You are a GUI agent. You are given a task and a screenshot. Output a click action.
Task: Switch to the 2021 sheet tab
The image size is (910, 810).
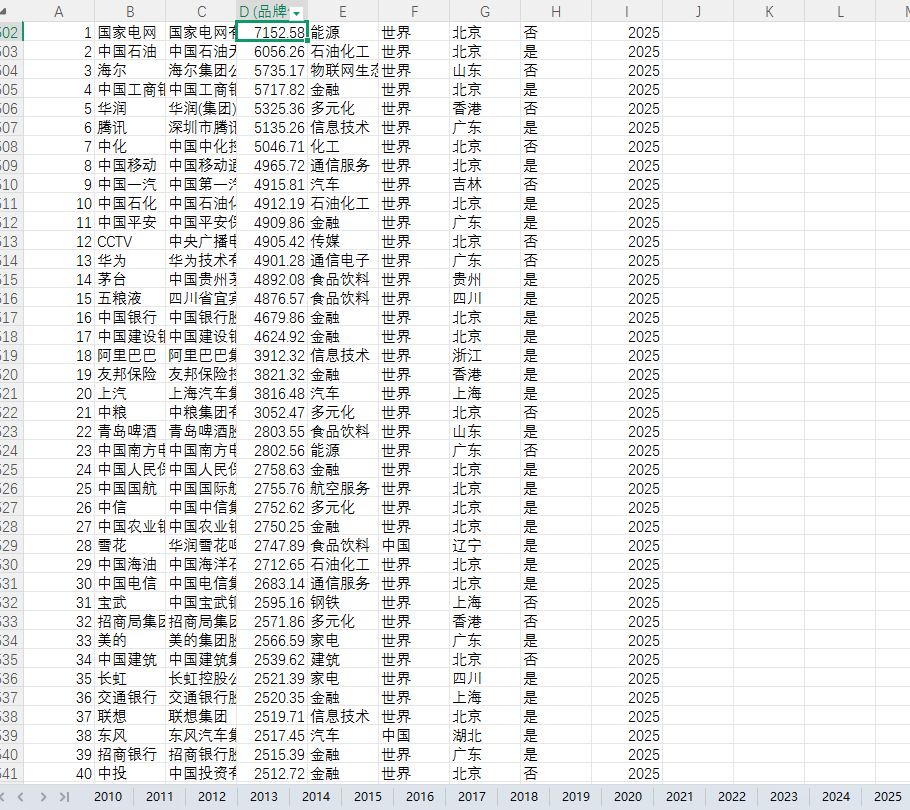(x=680, y=797)
